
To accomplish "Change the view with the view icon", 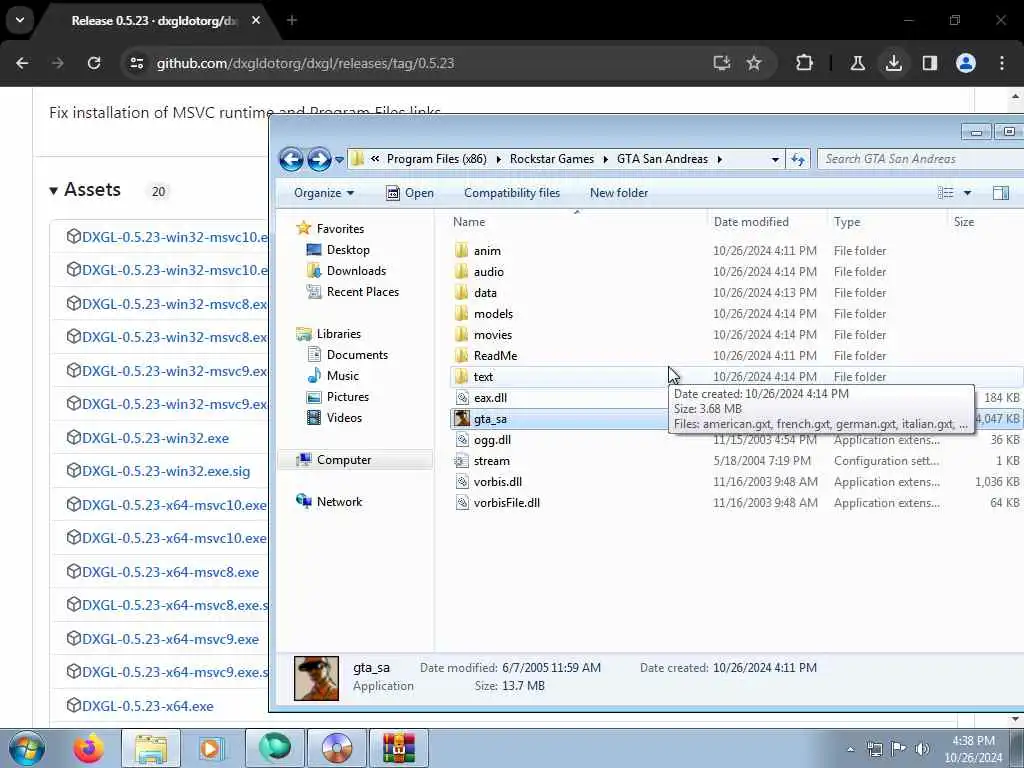I will coord(946,193).
